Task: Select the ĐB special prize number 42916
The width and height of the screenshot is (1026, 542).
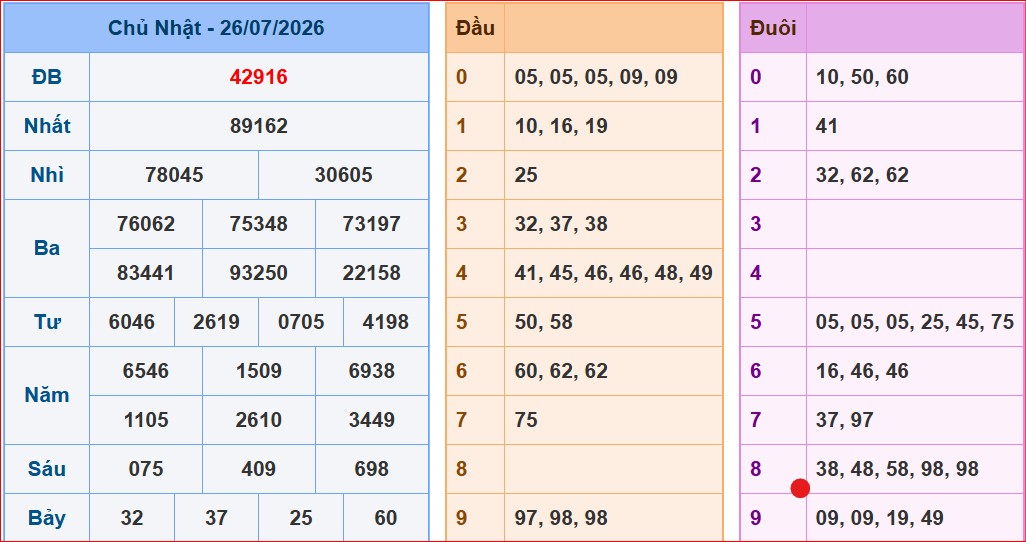Action: pyautogui.click(x=258, y=77)
